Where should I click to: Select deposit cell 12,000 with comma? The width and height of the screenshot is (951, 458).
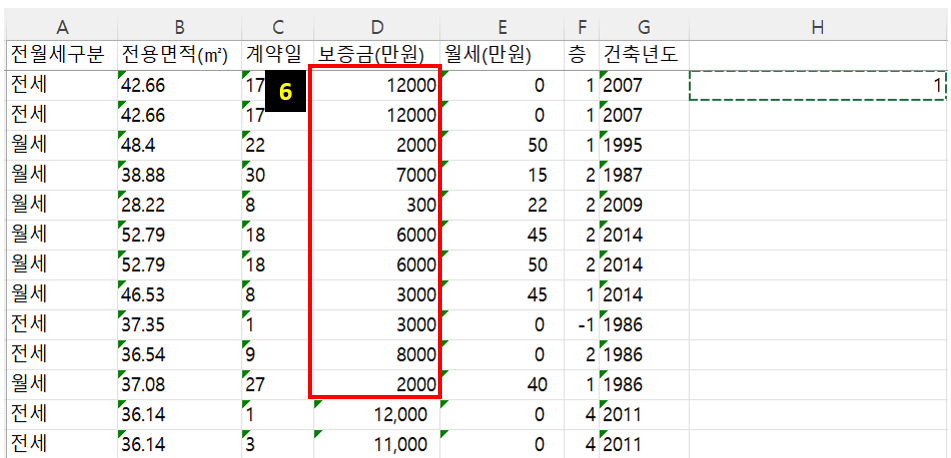377,415
